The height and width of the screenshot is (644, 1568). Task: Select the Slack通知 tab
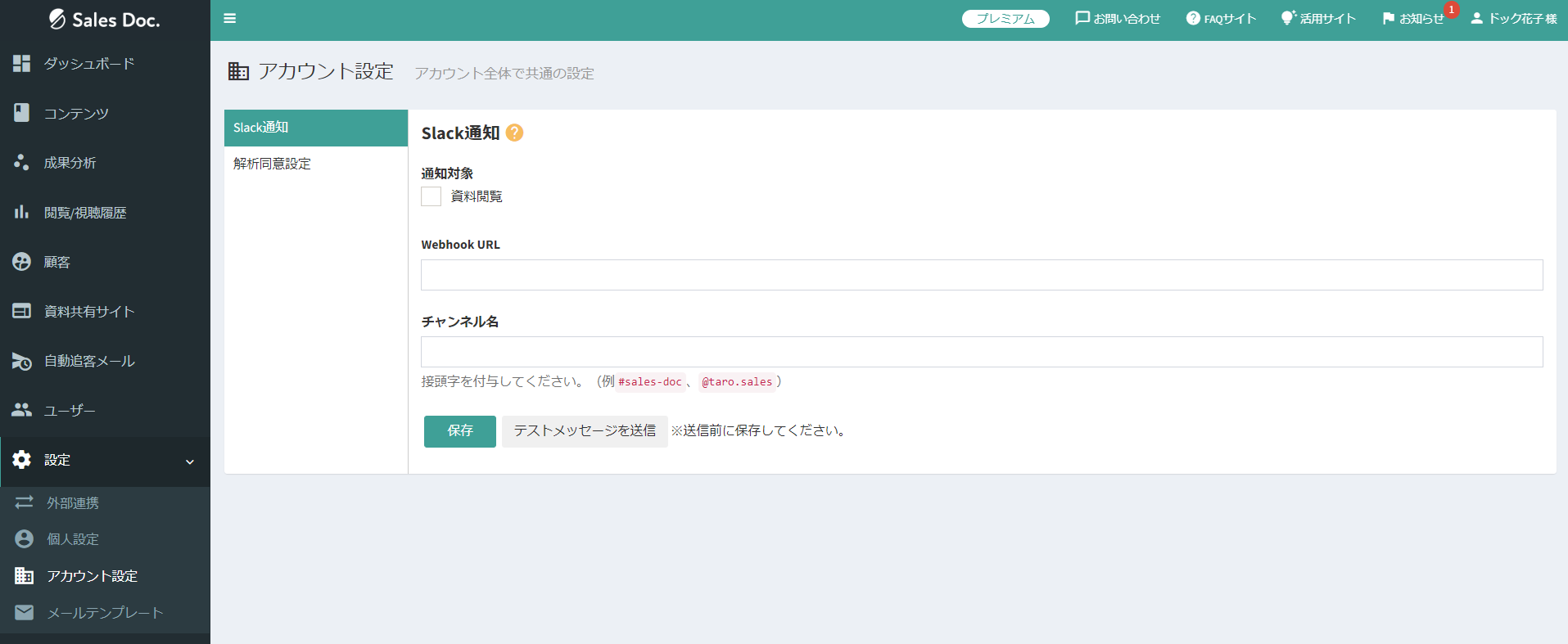click(x=315, y=128)
